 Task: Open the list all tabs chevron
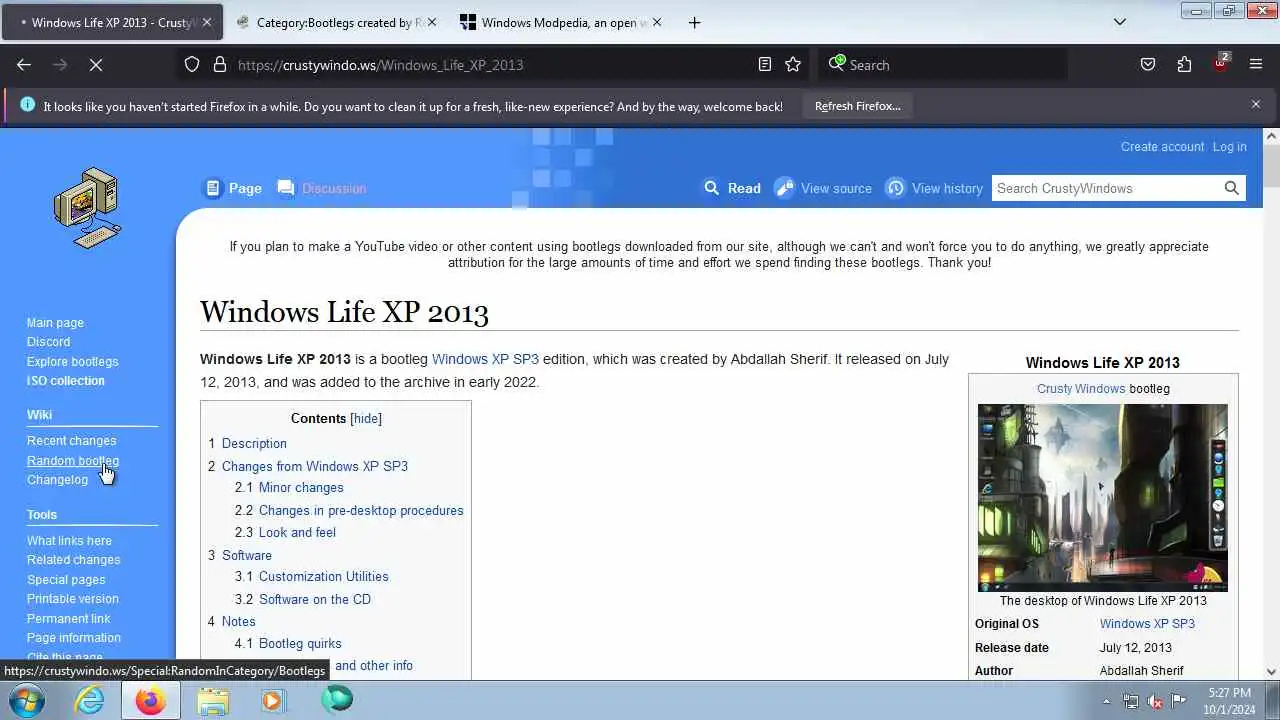(x=1120, y=22)
